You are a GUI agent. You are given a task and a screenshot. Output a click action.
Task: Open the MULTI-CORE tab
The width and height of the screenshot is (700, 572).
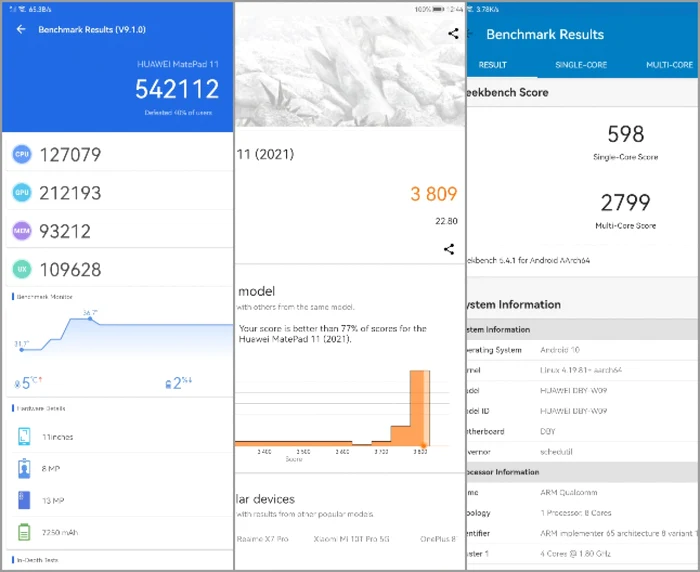pyautogui.click(x=669, y=65)
